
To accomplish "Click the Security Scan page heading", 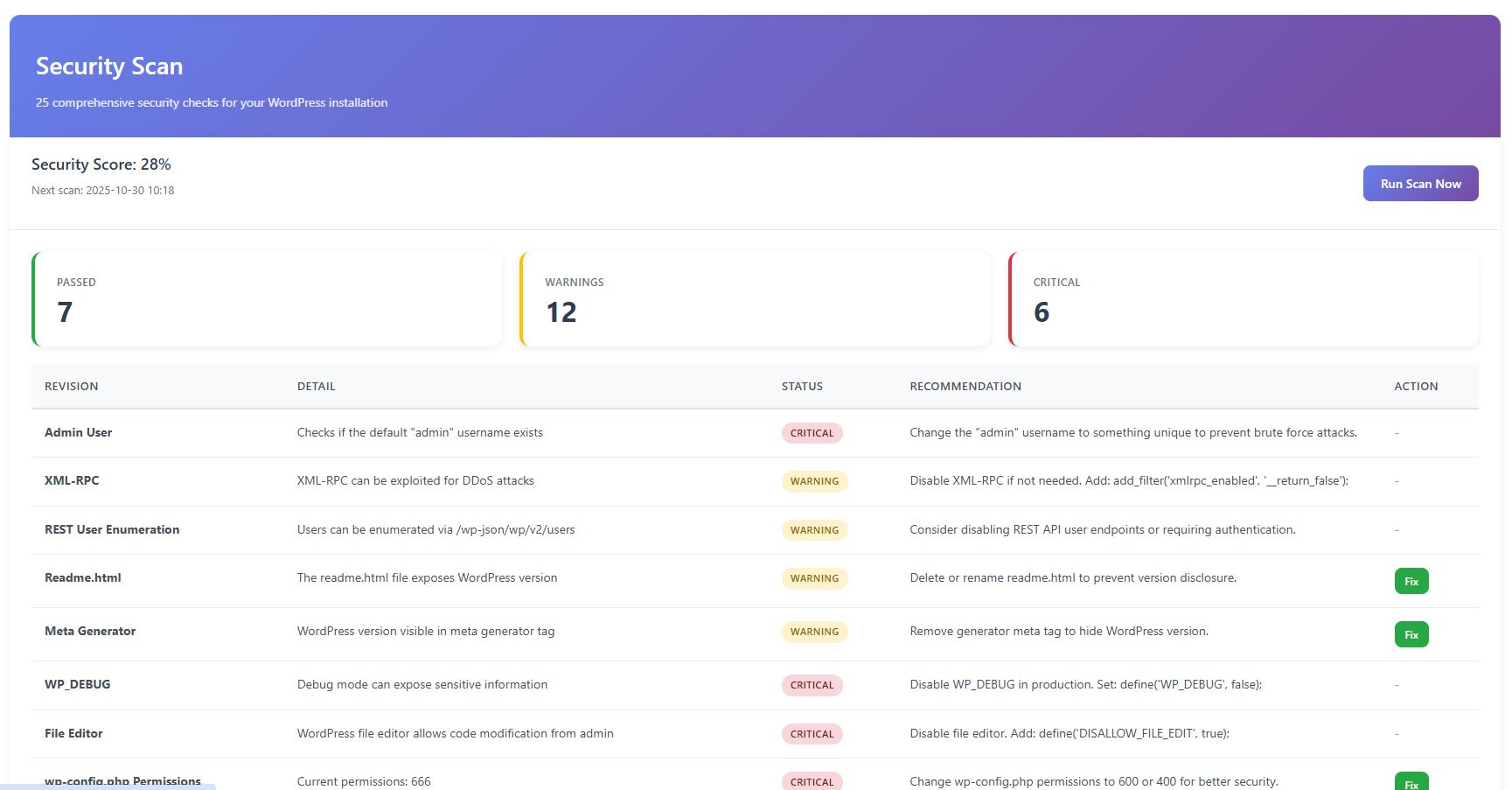I will (109, 66).
